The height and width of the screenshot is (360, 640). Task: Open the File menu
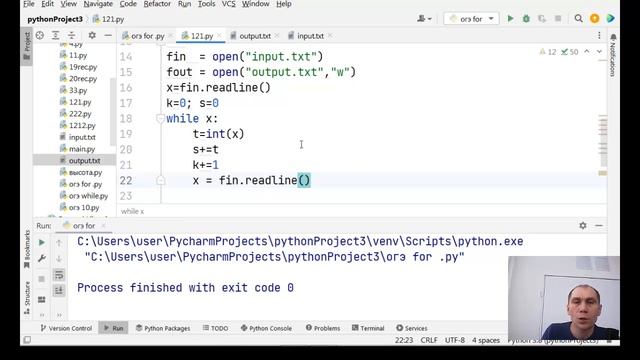pyautogui.click(x=29, y=4)
